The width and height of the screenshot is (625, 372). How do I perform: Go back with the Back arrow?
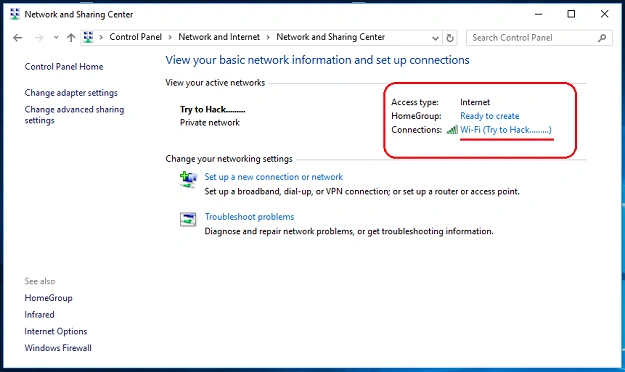[x=18, y=38]
